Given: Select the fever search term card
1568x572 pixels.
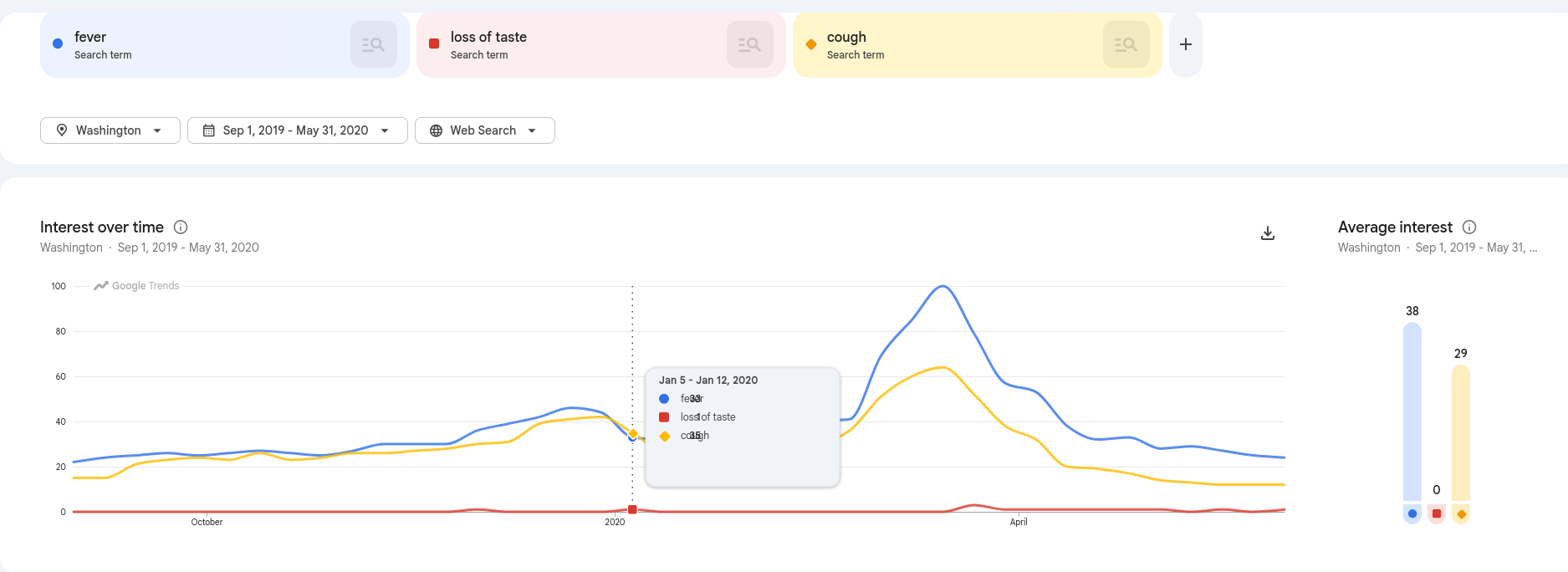Looking at the screenshot, I should tap(224, 44).
